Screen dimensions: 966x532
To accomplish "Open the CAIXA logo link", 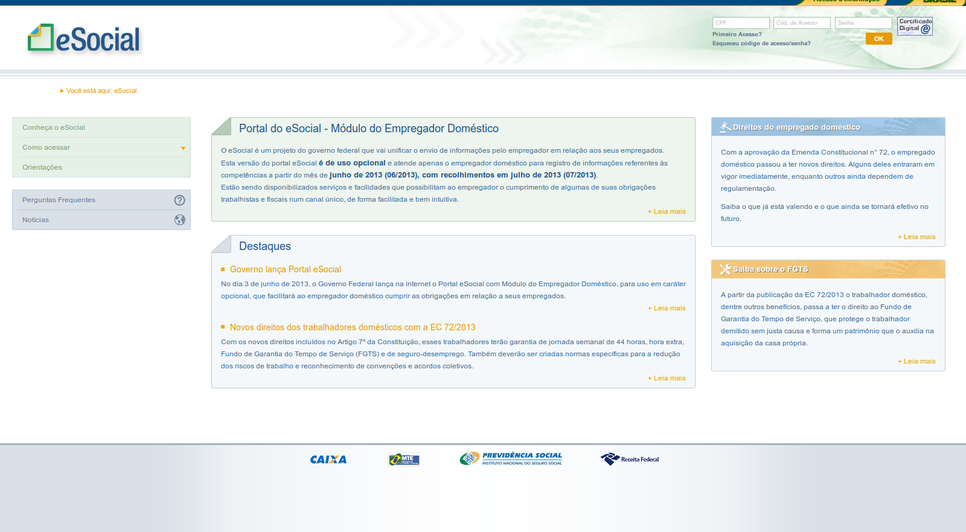I will (x=328, y=459).
